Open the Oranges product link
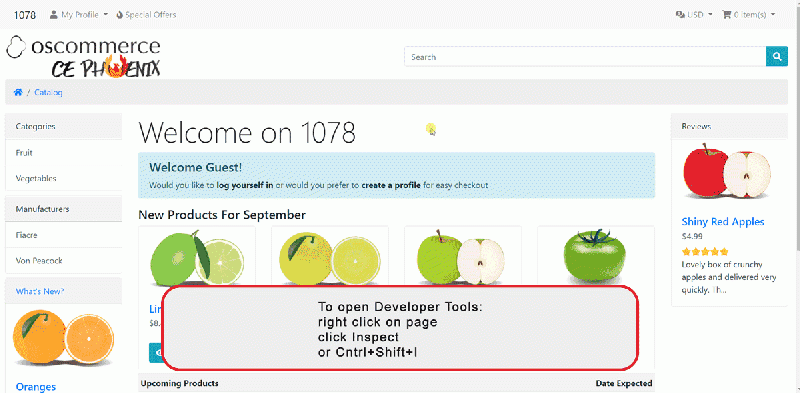The image size is (800, 393). [x=36, y=387]
